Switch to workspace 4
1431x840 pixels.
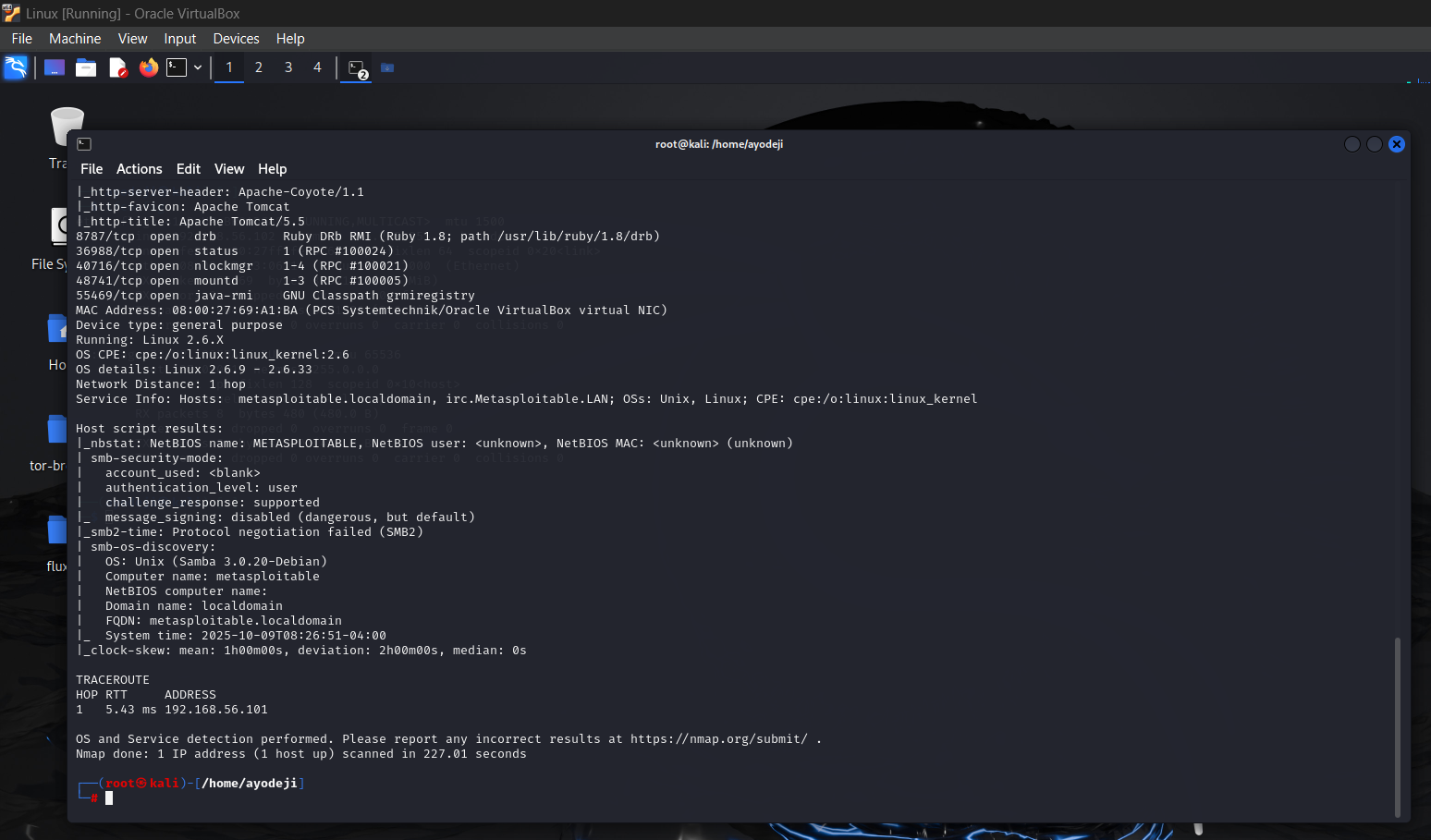317,67
